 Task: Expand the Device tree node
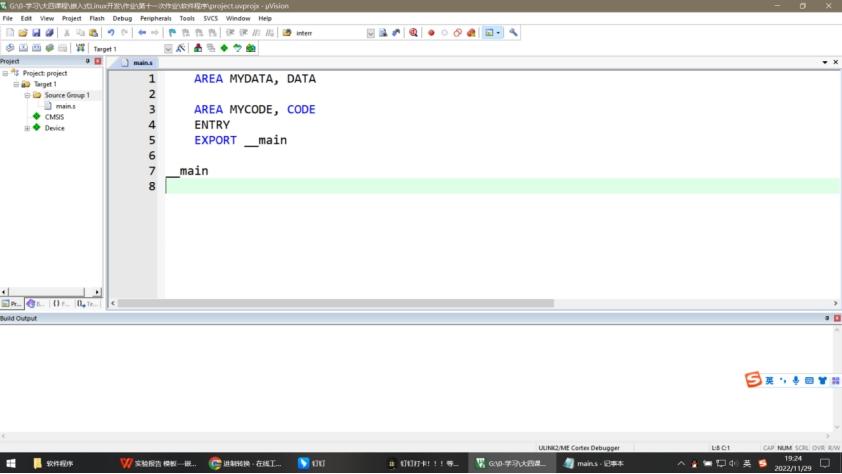pyautogui.click(x=27, y=128)
